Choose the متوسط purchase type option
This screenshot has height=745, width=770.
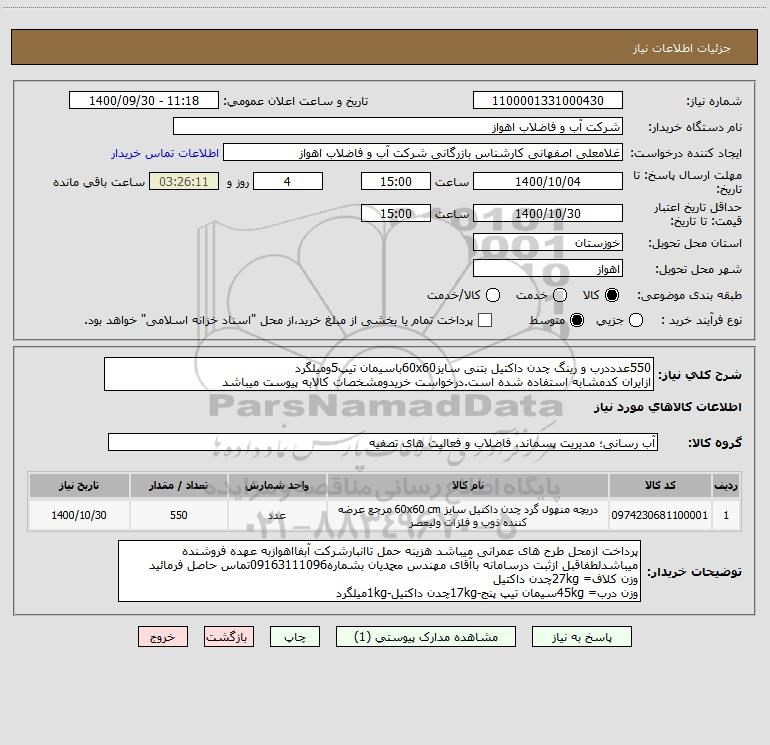pyautogui.click(x=577, y=320)
